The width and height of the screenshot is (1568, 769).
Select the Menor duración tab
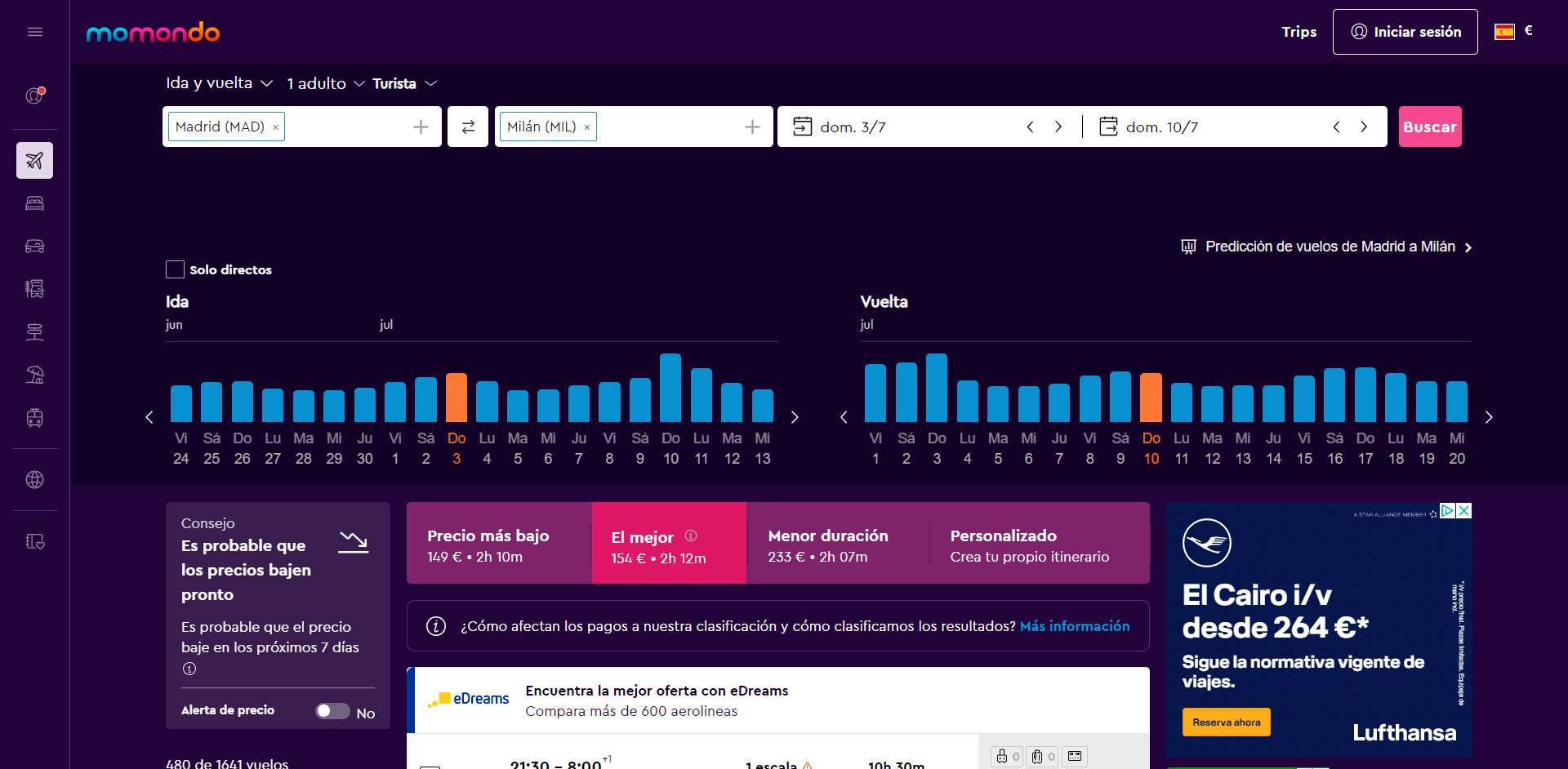838,543
